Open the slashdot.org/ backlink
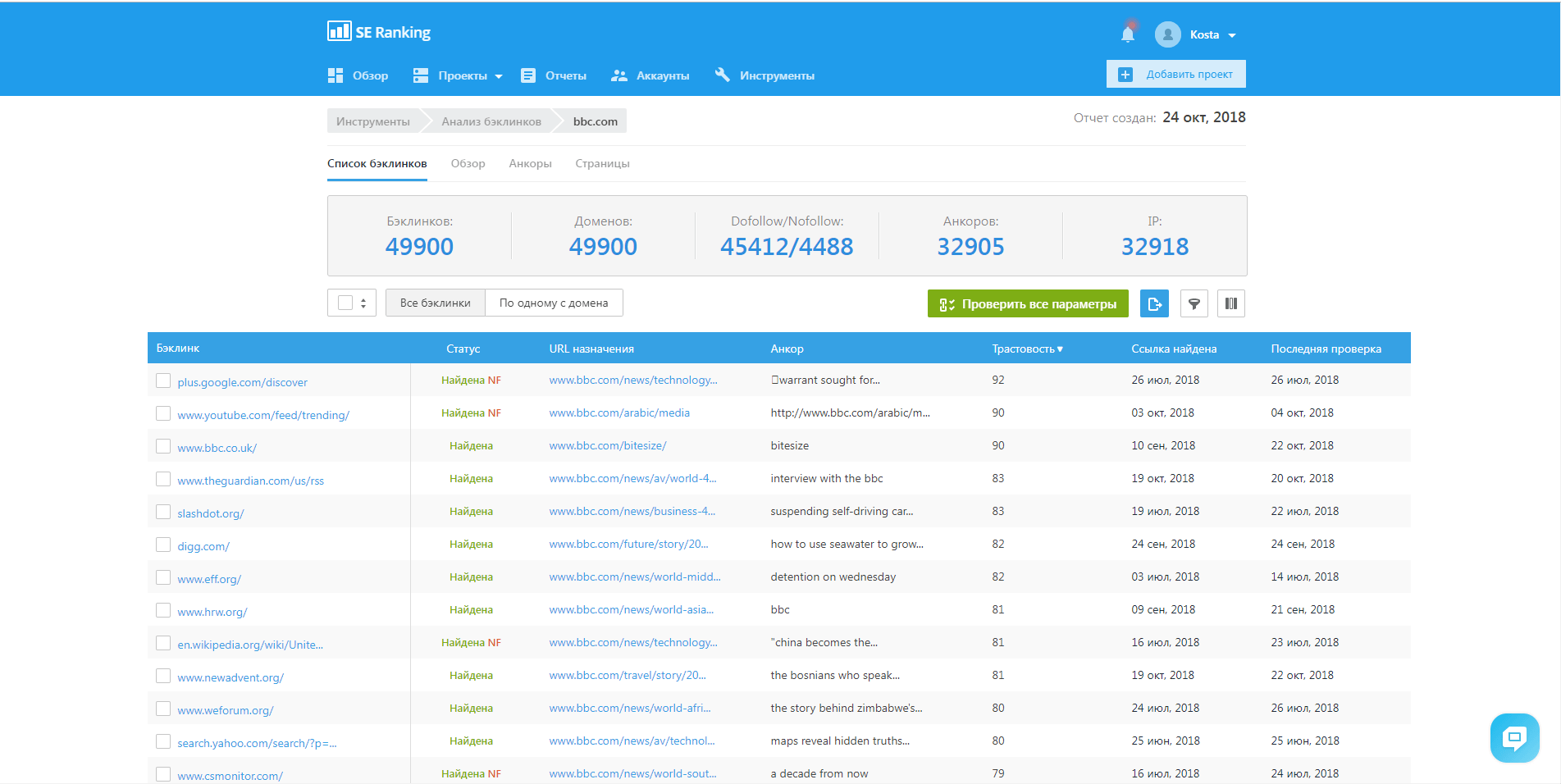 click(x=211, y=513)
